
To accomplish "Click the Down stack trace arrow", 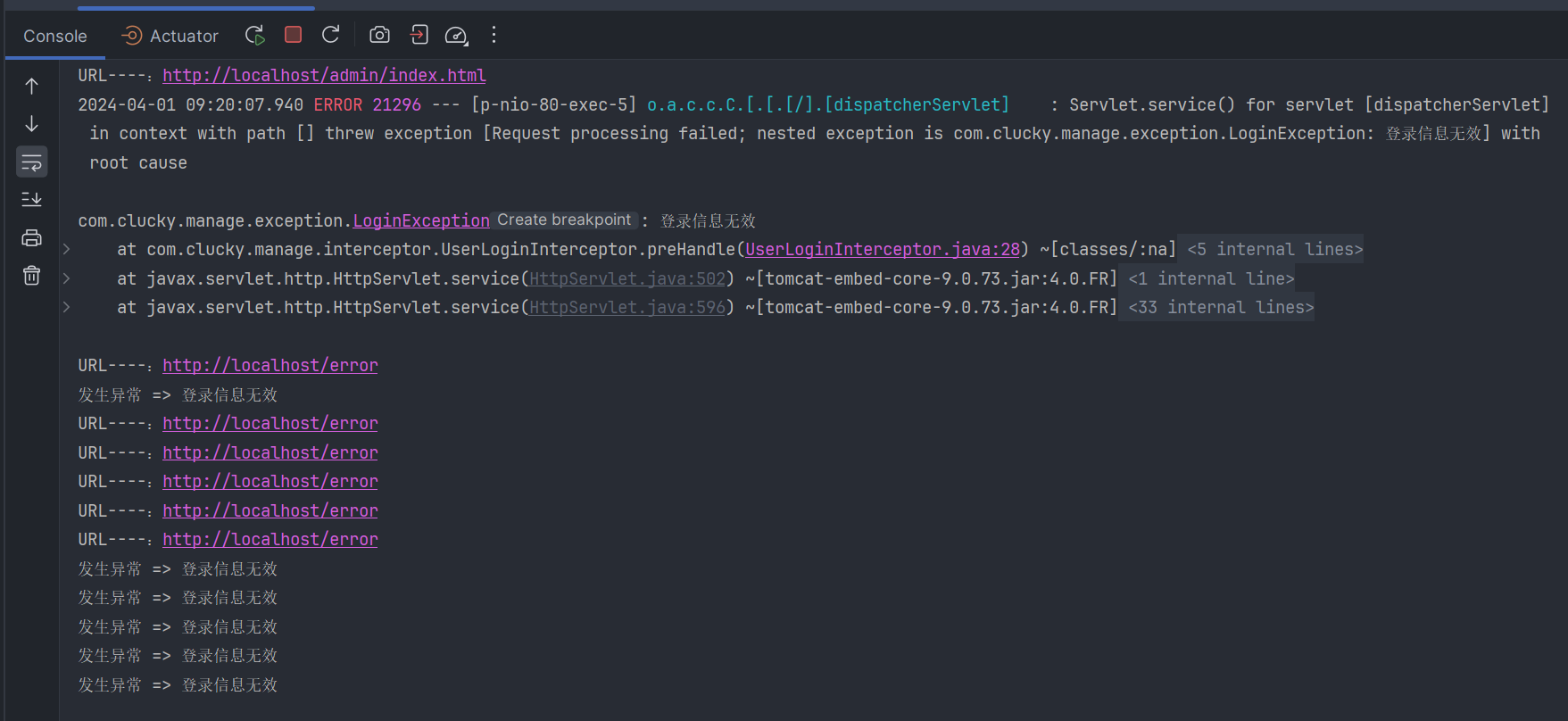I will (31, 123).
